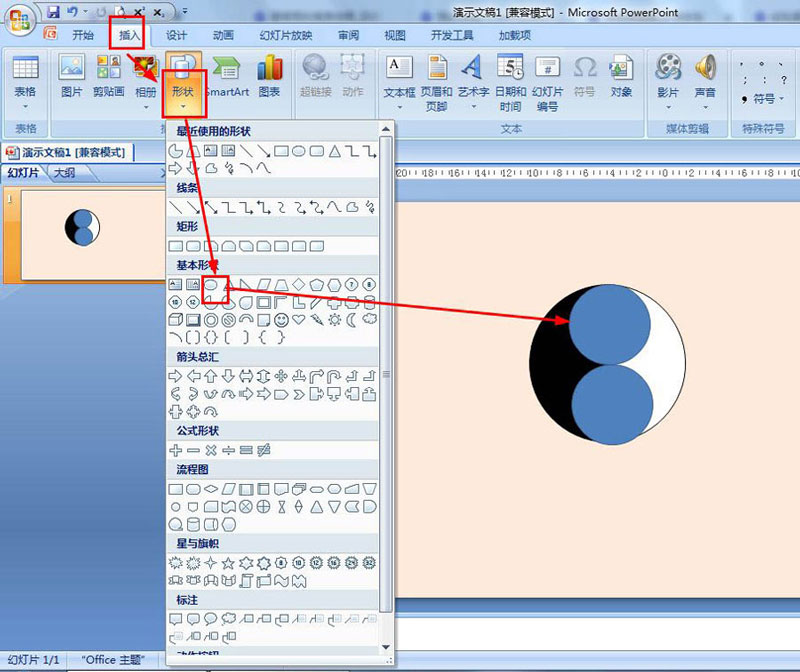The width and height of the screenshot is (800, 672).
Task: Click the 页眉和页脚 header footer icon
Action: pos(437,83)
